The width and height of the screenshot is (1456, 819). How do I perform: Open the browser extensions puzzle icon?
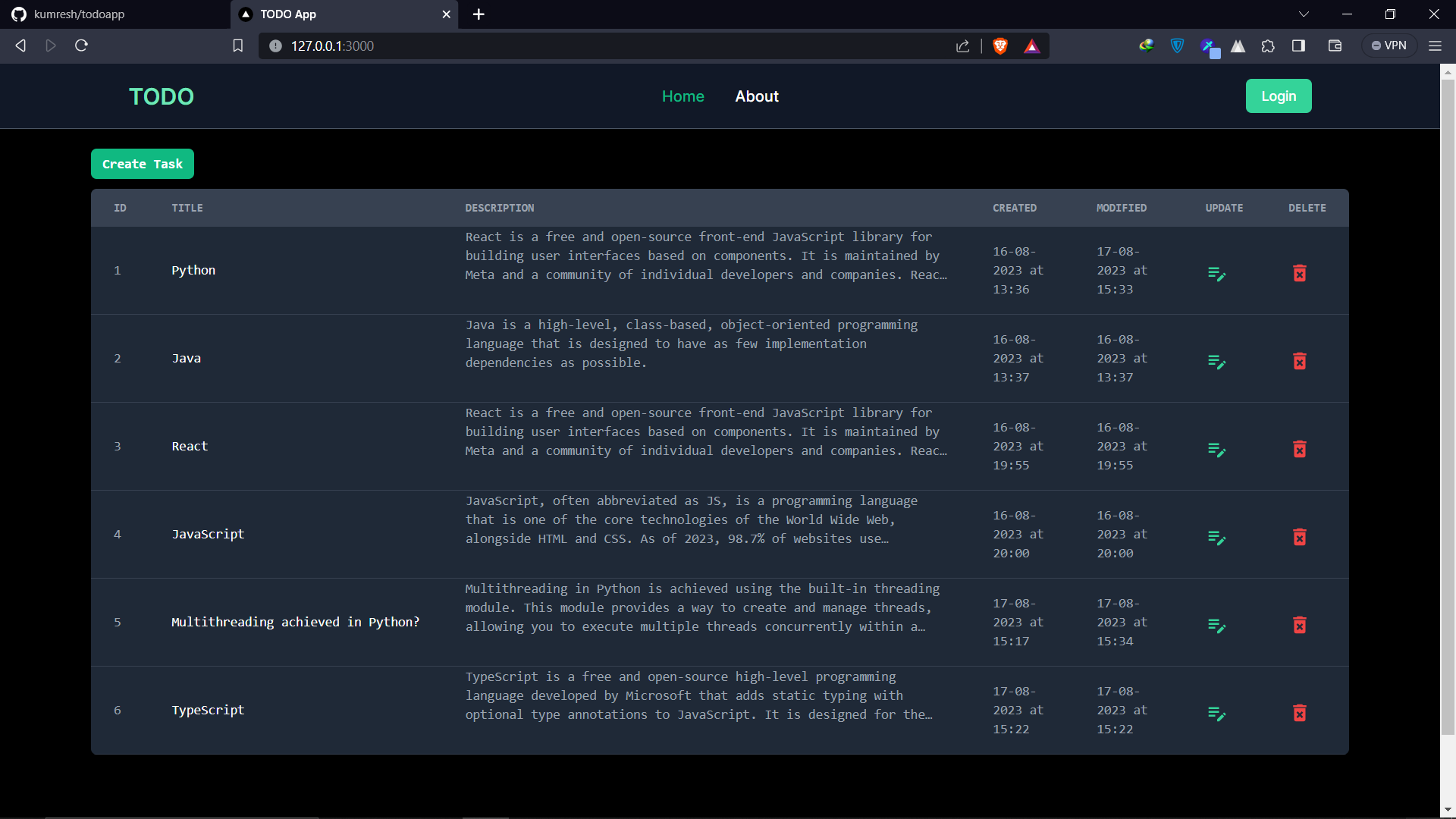pyautogui.click(x=1268, y=46)
